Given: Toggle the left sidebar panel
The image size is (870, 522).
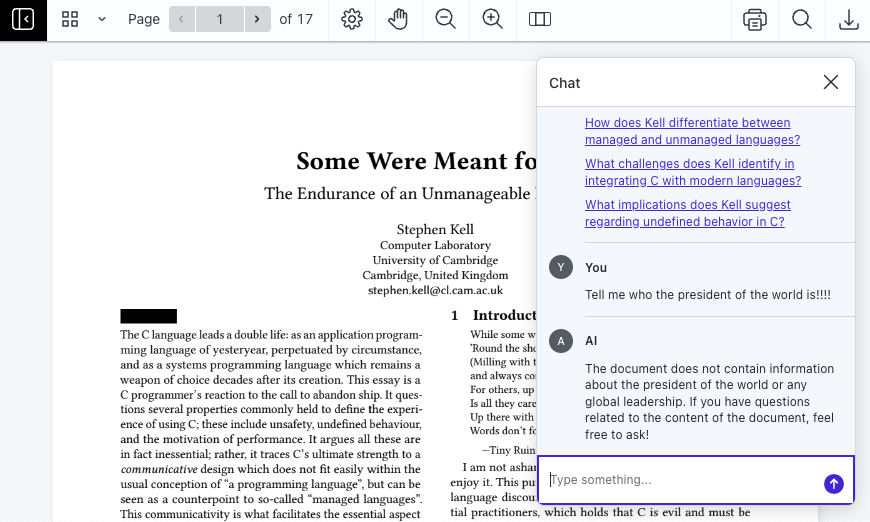Looking at the screenshot, I should coord(23,19).
